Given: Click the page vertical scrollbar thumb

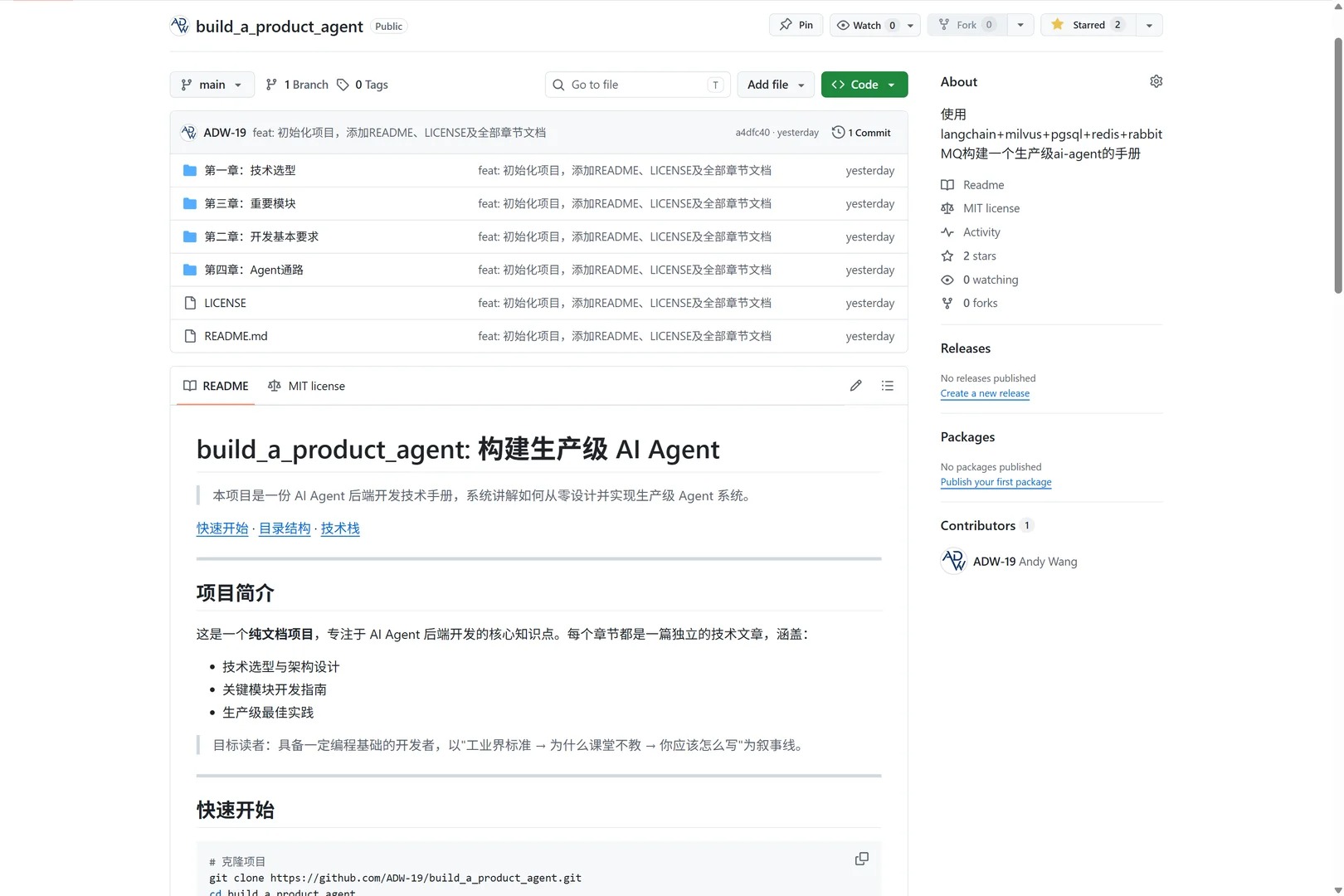Looking at the screenshot, I should pos(1337,166).
